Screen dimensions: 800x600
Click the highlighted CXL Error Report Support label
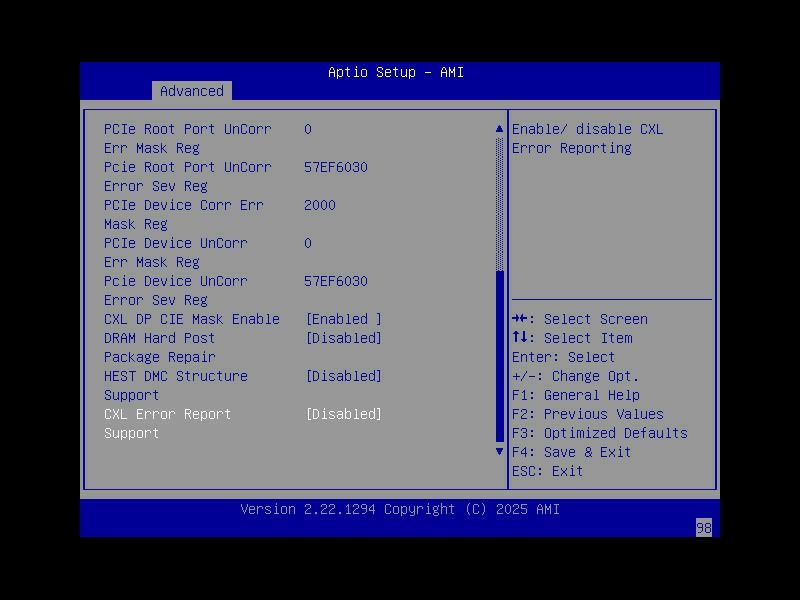tap(167, 424)
